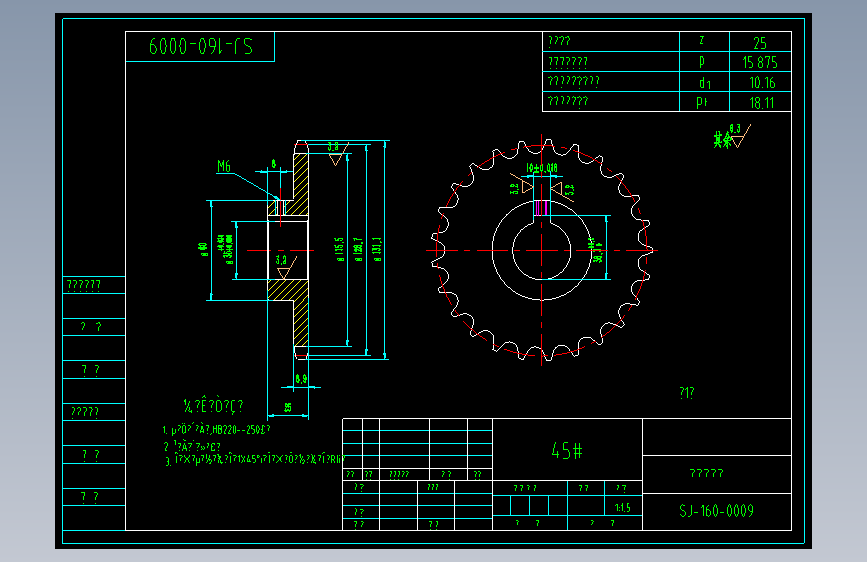The width and height of the screenshot is (867, 562).
Task: Click the value 18.11 in parameter table
Action: (x=761, y=103)
